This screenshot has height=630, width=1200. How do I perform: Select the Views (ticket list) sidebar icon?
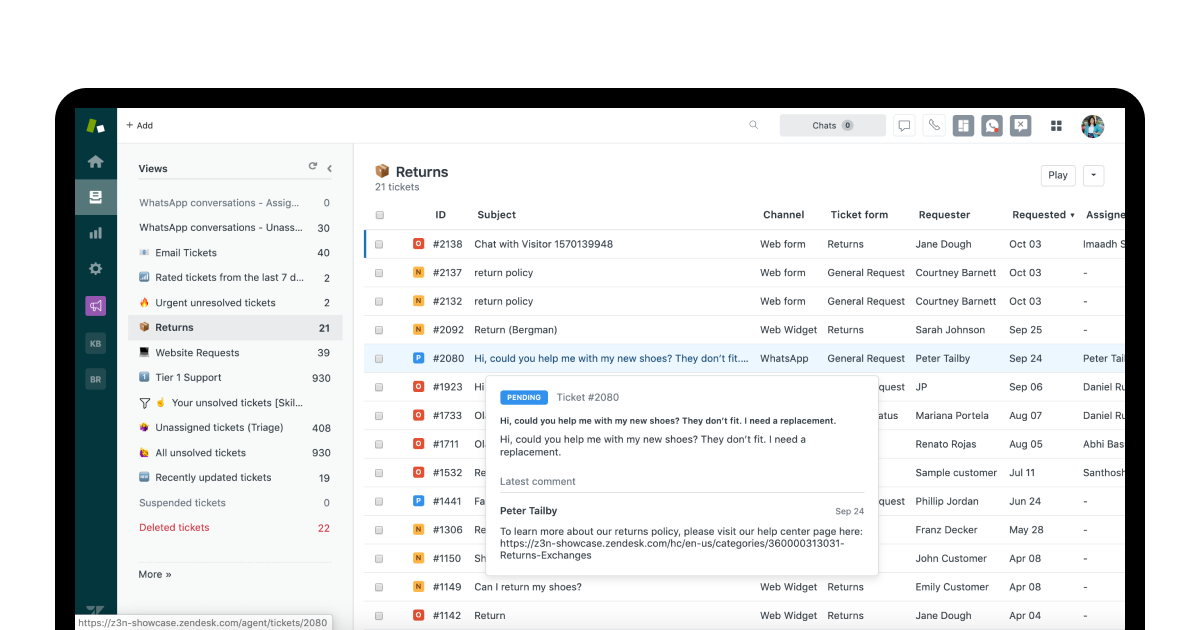click(95, 197)
